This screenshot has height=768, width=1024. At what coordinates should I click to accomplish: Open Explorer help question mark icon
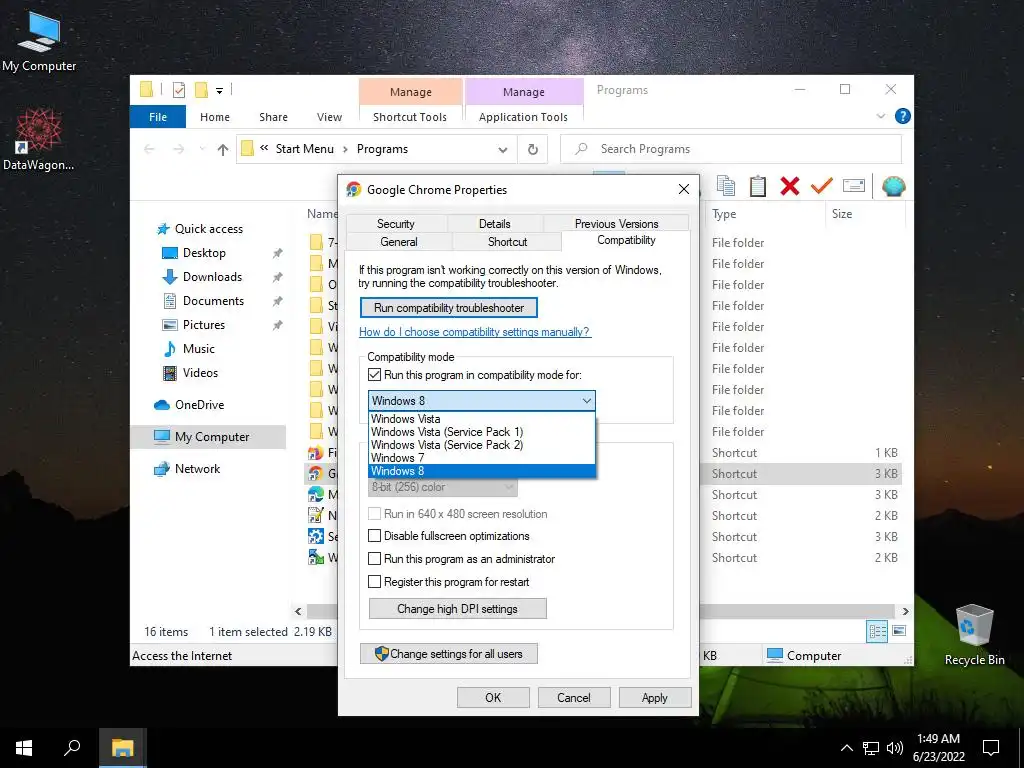click(903, 116)
